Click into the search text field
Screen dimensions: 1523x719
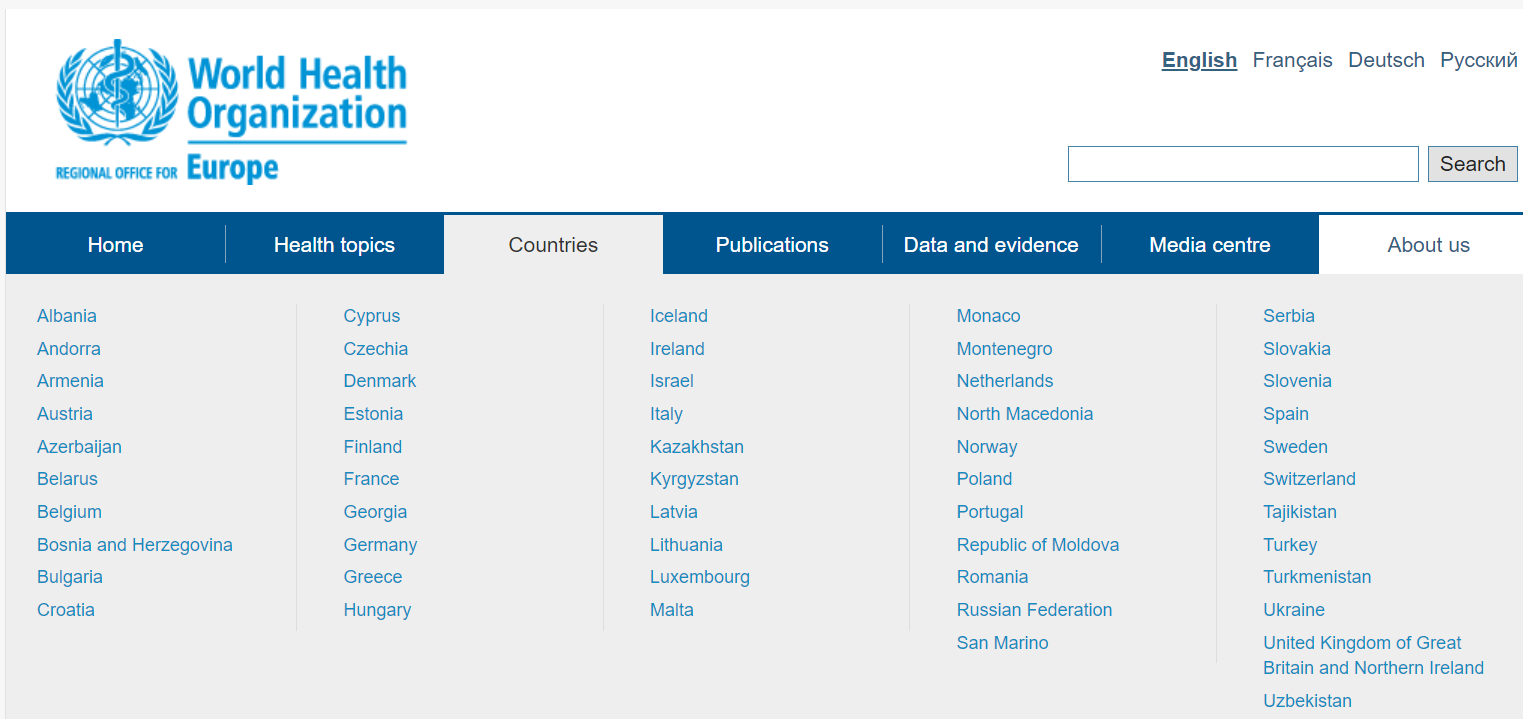tap(1243, 164)
